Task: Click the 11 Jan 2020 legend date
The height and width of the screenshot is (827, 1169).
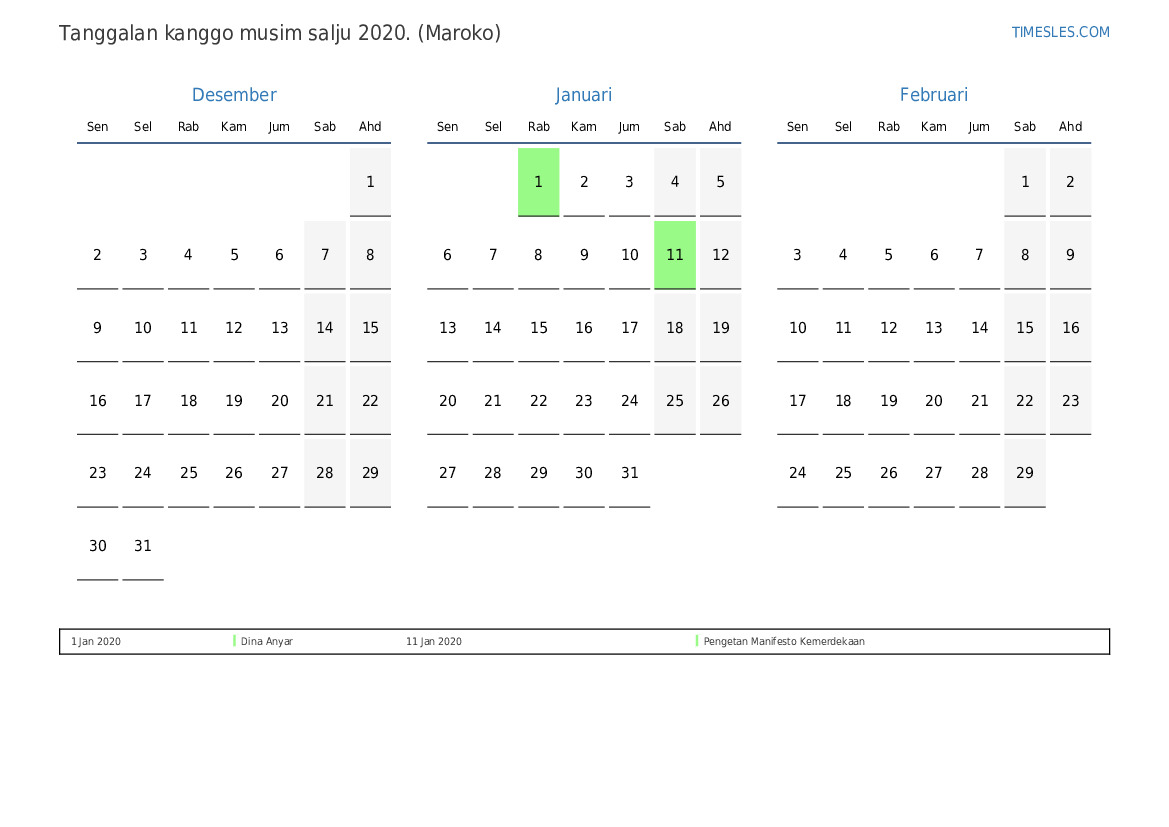Action: coord(433,641)
